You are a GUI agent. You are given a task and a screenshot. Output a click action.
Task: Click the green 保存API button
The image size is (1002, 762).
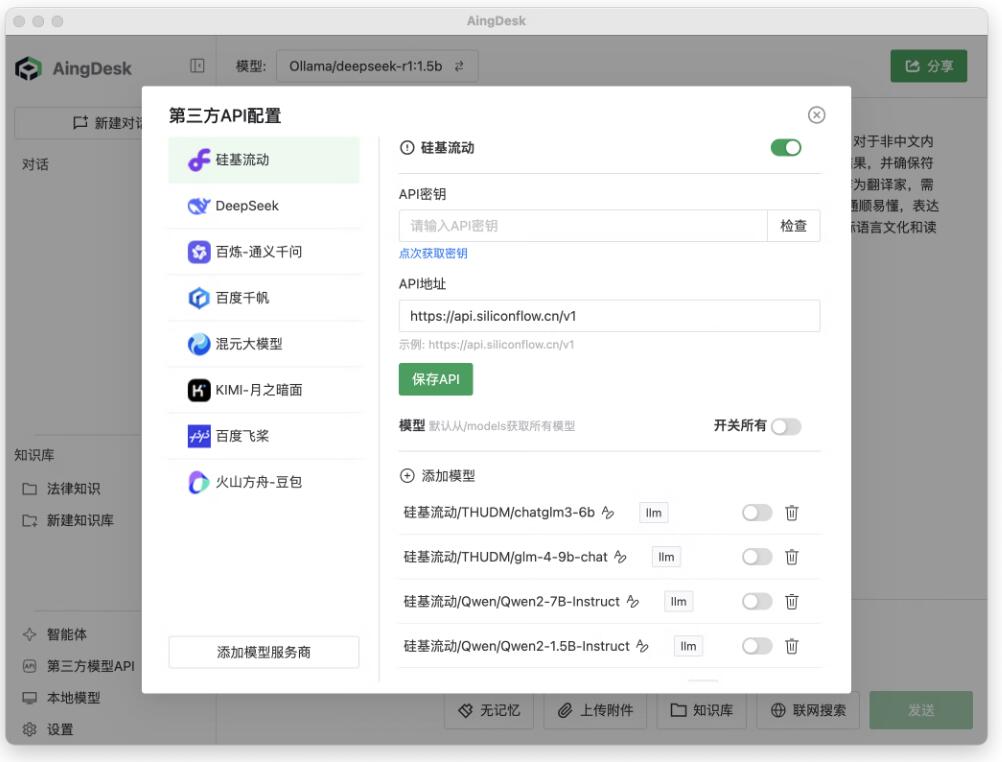tap(435, 380)
